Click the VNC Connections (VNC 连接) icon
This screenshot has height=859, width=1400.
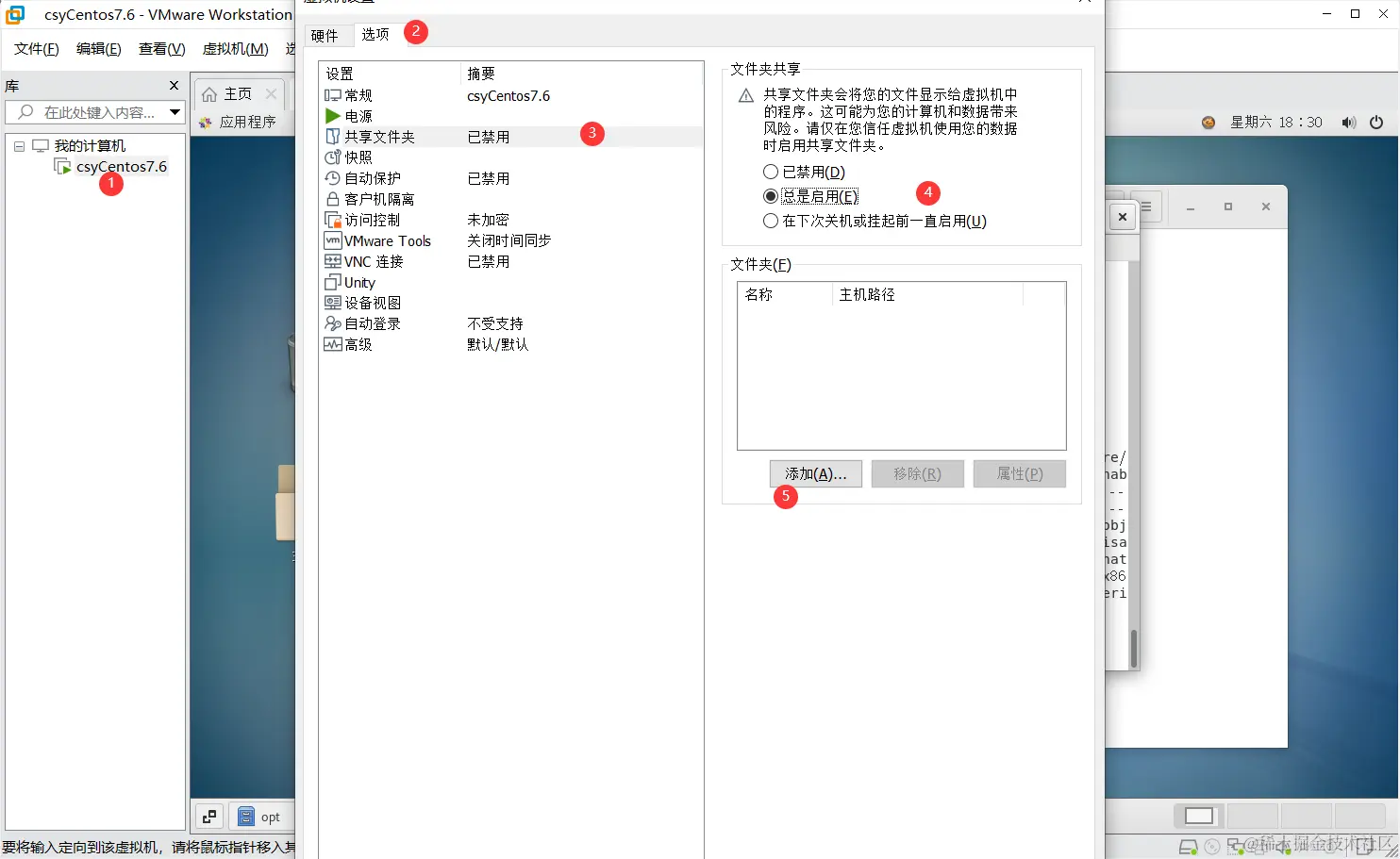[x=332, y=261]
